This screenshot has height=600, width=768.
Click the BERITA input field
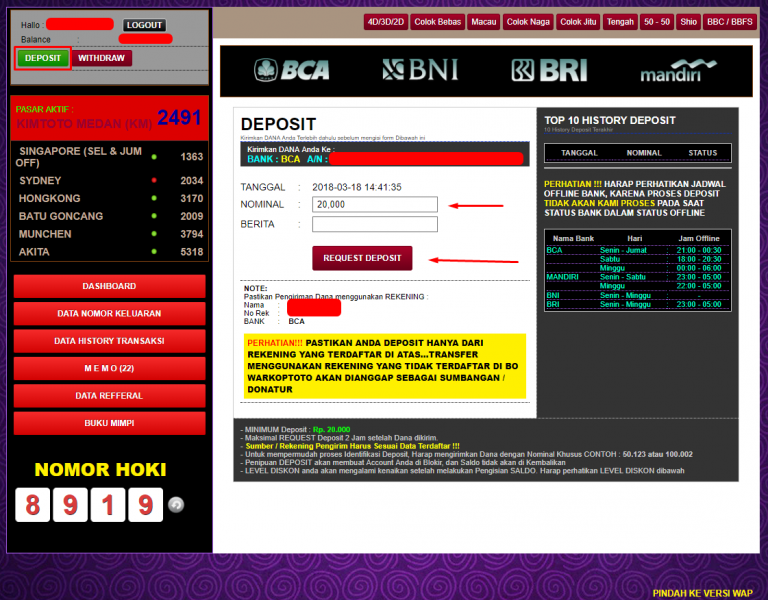(x=375, y=224)
